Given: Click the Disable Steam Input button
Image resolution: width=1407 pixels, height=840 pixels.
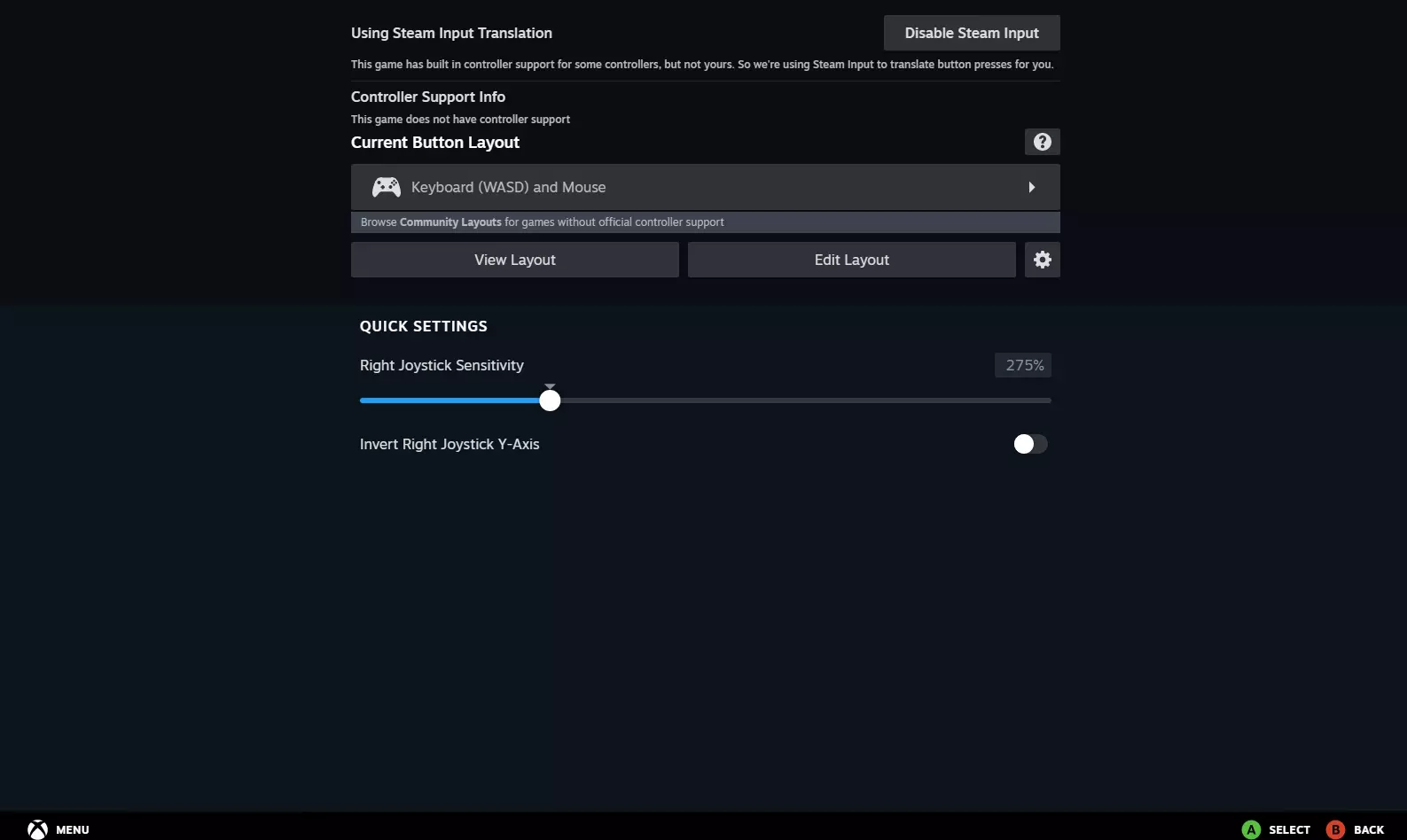Looking at the screenshot, I should click(x=972, y=33).
